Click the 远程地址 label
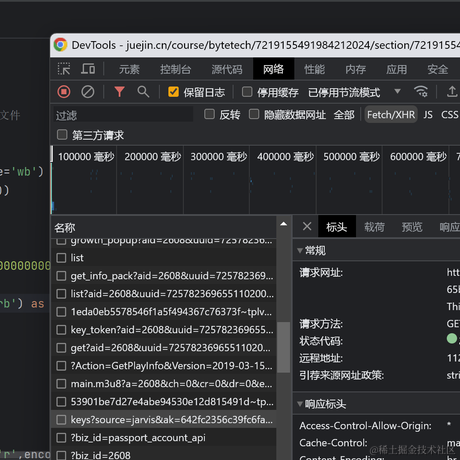 point(321,358)
